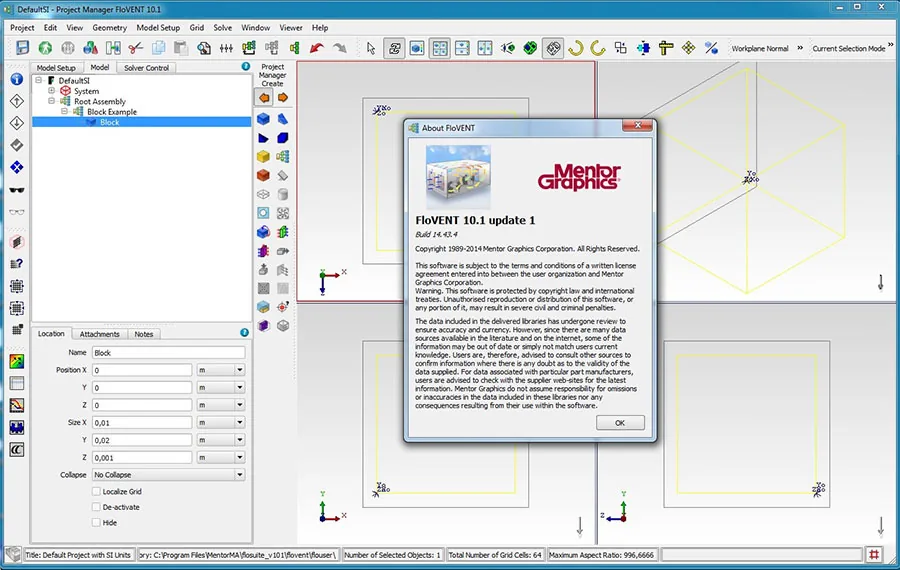
Task: Collapse the Block Example tree node
Action: (x=64, y=111)
